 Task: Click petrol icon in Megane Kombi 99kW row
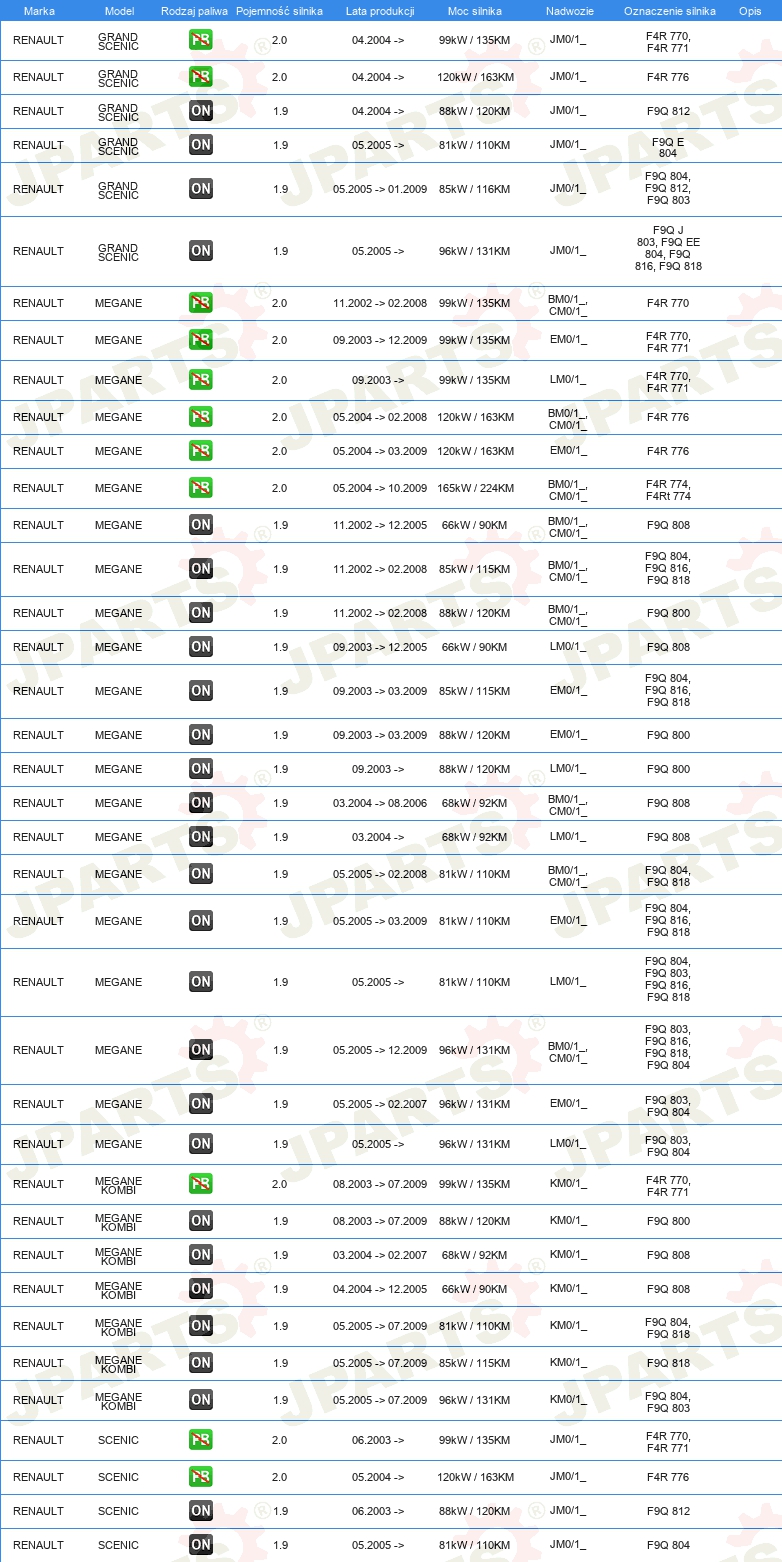click(201, 1184)
